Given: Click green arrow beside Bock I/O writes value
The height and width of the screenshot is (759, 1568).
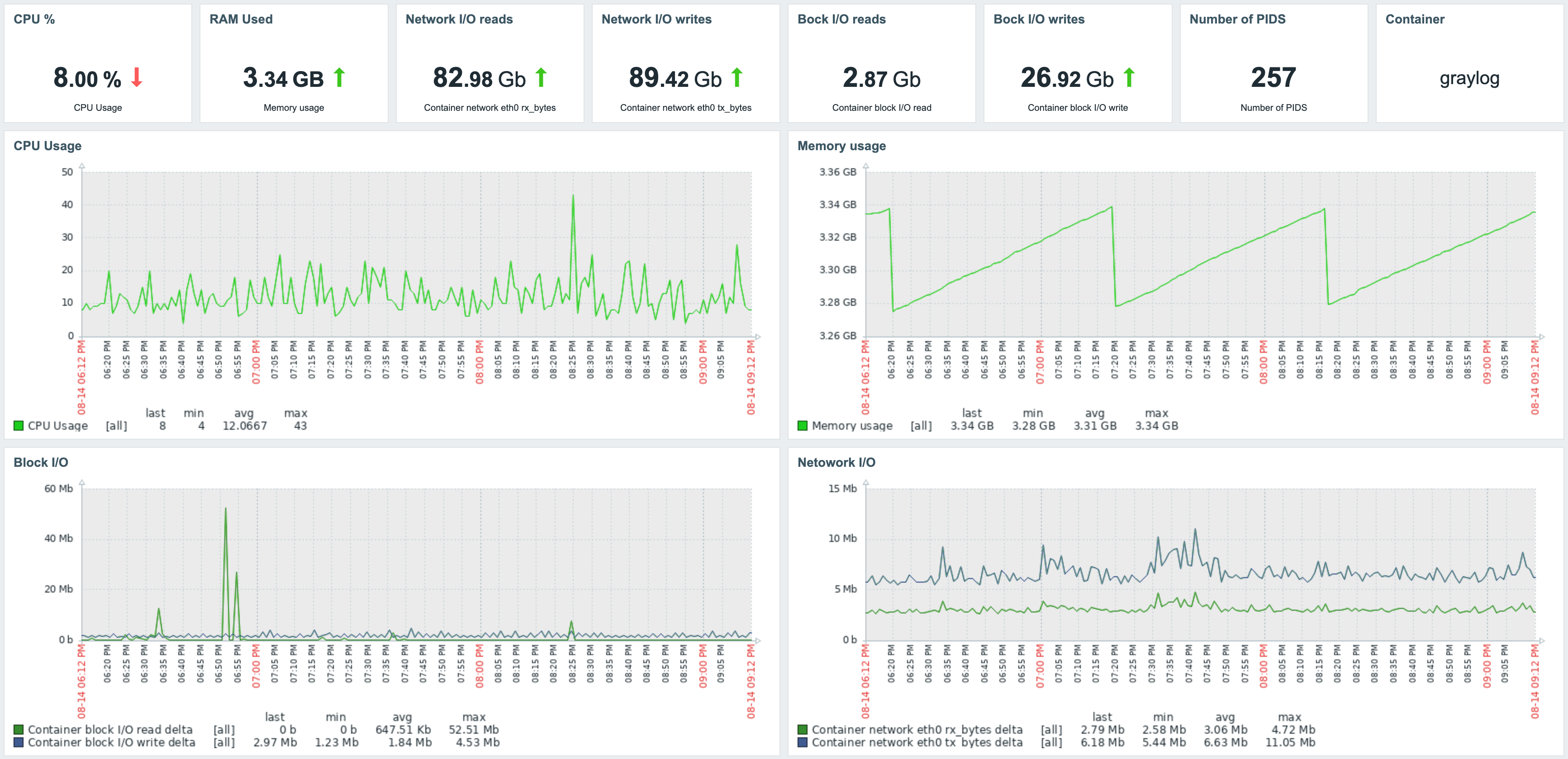Looking at the screenshot, I should [x=1129, y=78].
